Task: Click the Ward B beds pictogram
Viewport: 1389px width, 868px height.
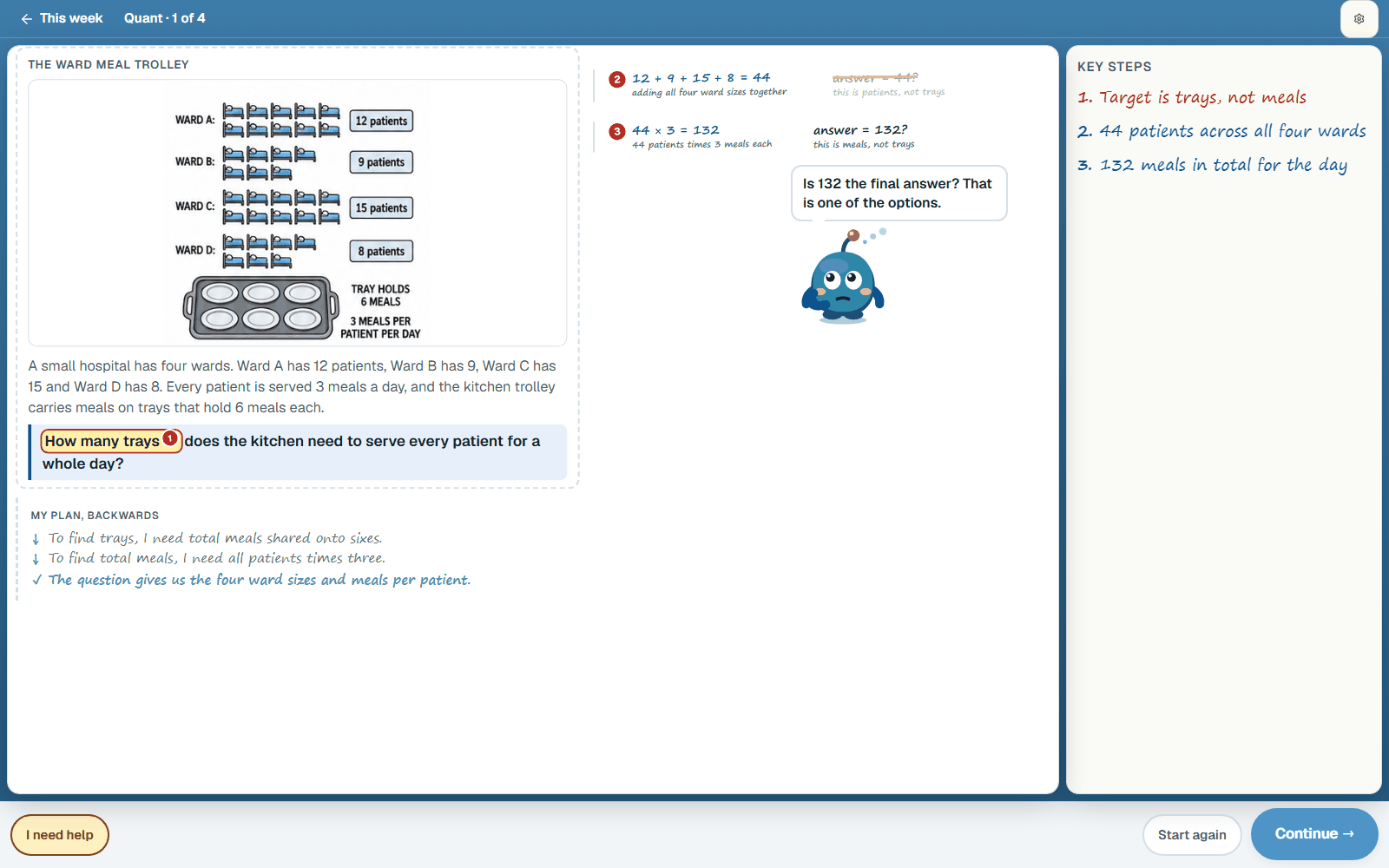Action: click(269, 163)
